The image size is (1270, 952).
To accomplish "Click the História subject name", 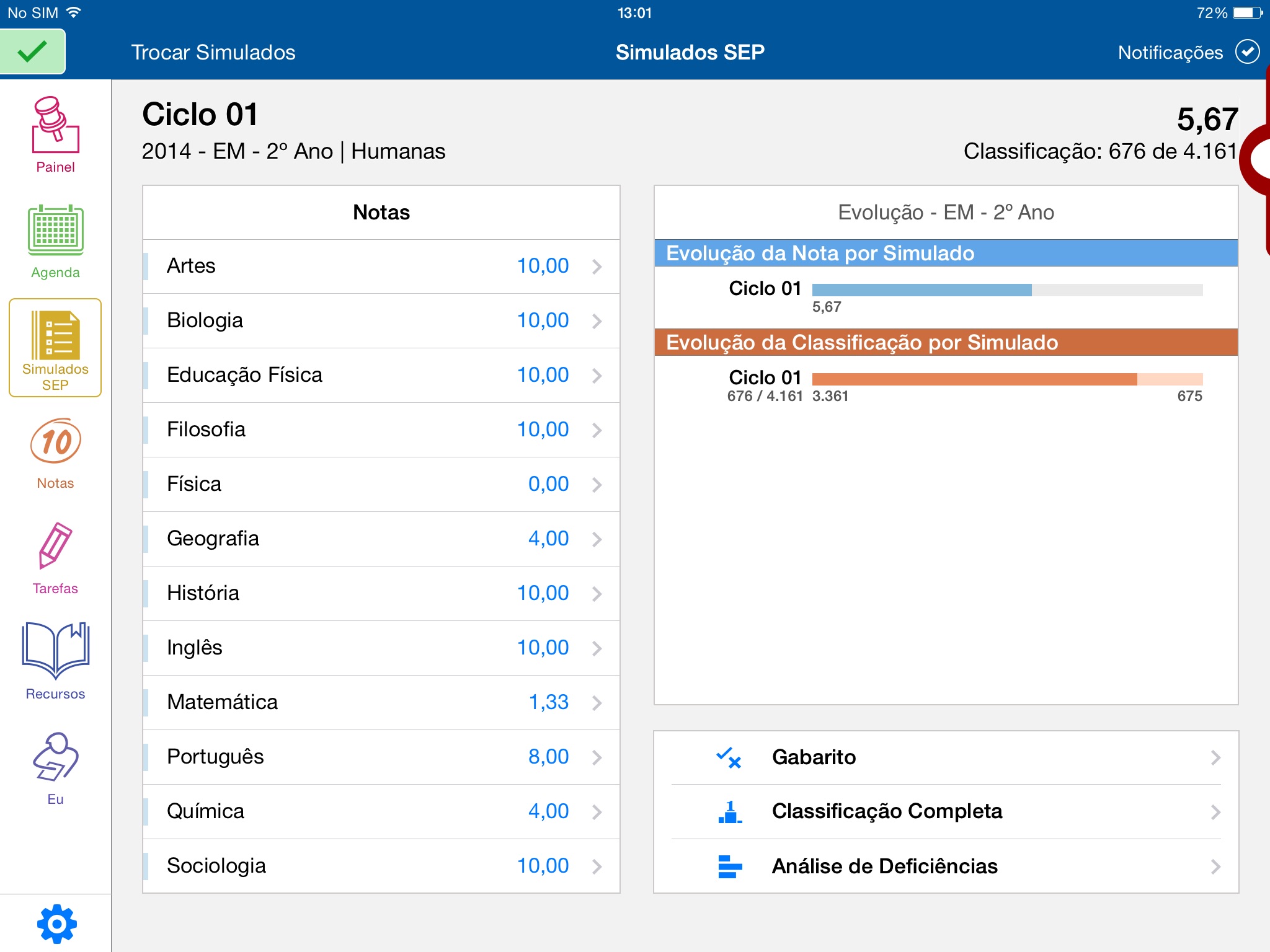I will [x=203, y=593].
